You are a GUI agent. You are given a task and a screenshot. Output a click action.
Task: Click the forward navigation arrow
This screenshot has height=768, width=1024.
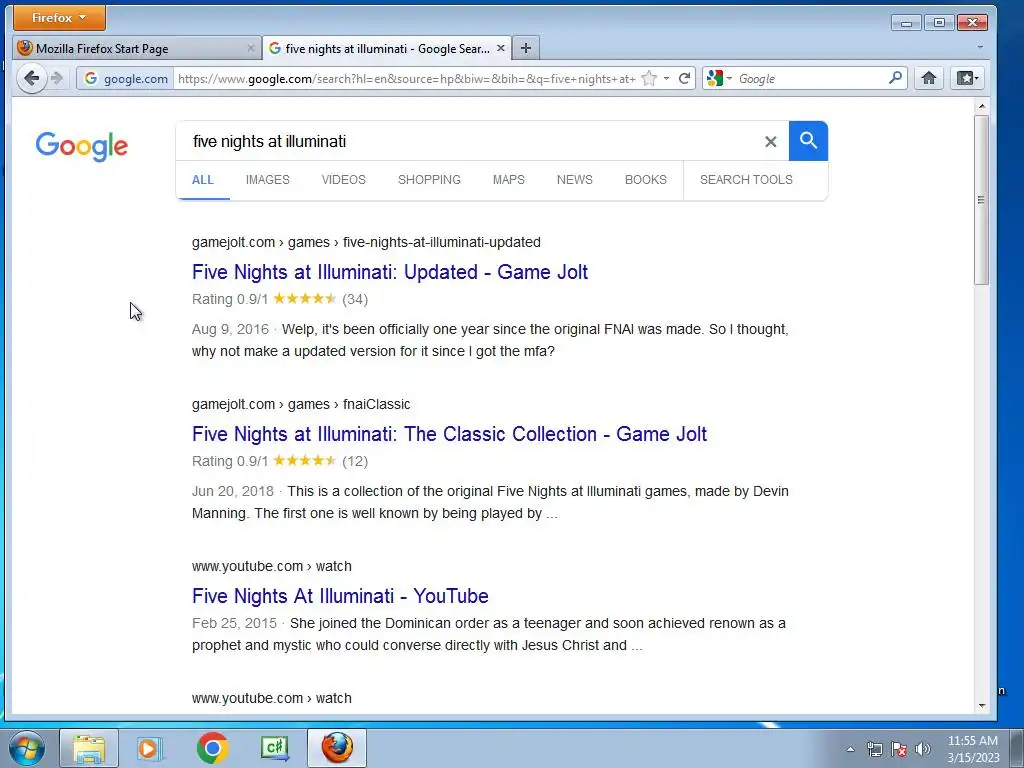[x=57, y=78]
